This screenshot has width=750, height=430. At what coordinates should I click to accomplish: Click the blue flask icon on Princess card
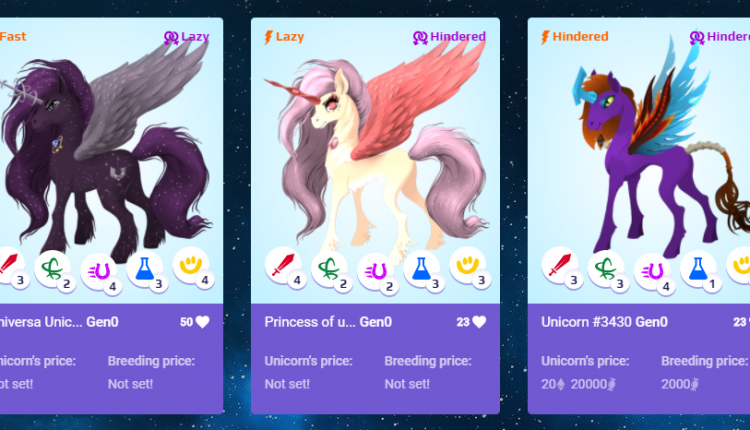pos(421,269)
